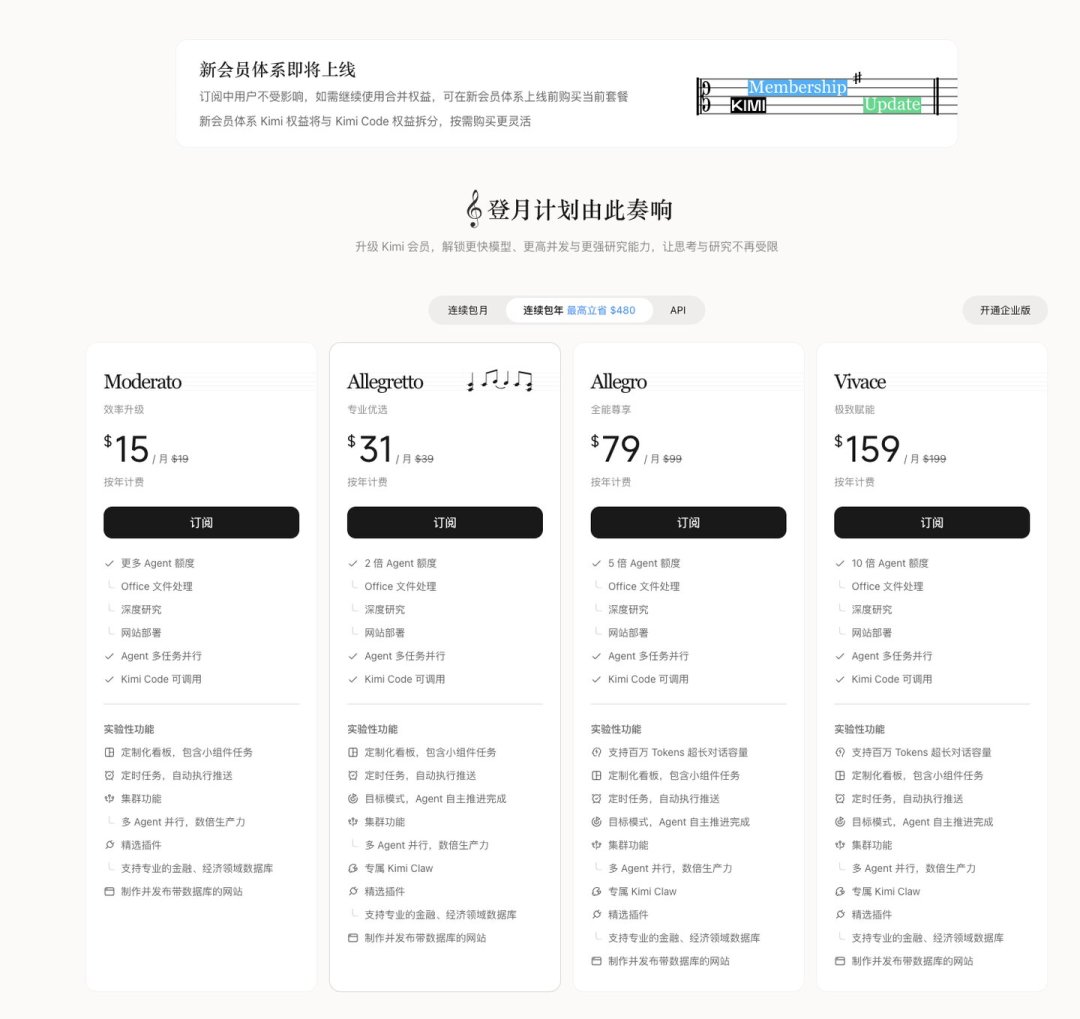
Task: Click the 开通企业版 button
Action: point(1005,310)
